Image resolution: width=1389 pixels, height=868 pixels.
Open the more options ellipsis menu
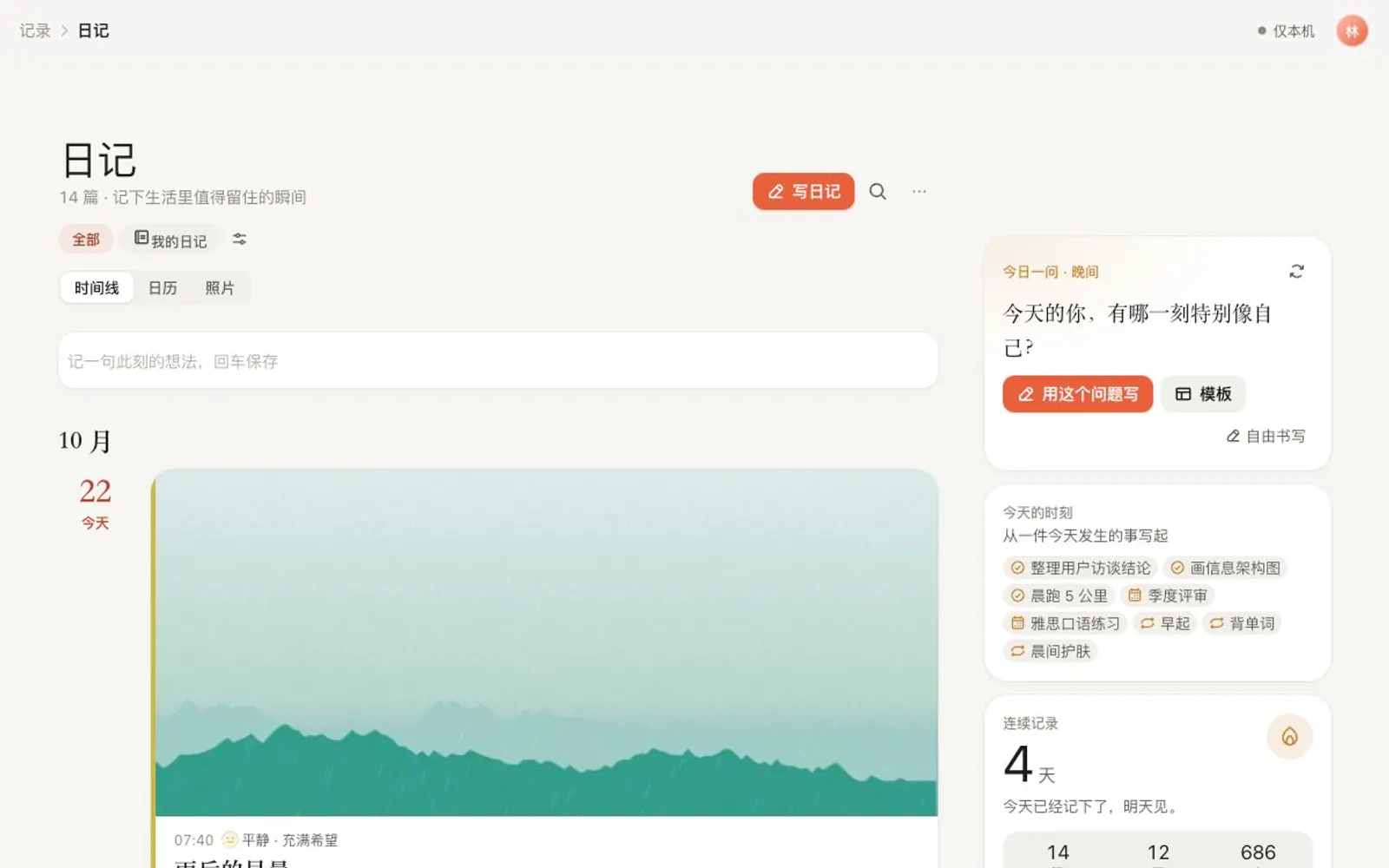point(919,192)
